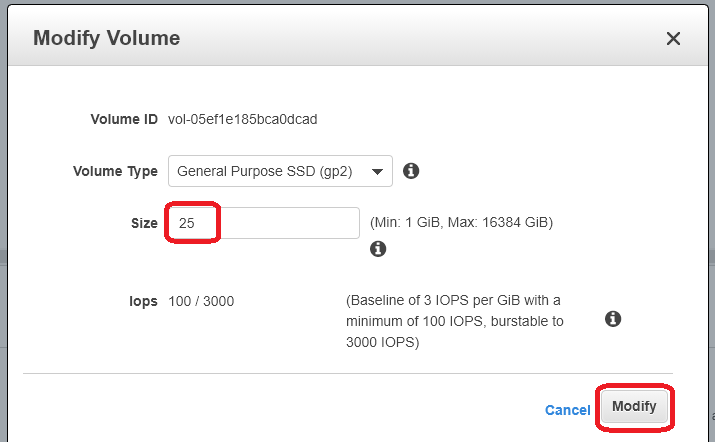This screenshot has width=715, height=442.
Task: Click the info icon below the Size limits
Action: (x=378, y=249)
